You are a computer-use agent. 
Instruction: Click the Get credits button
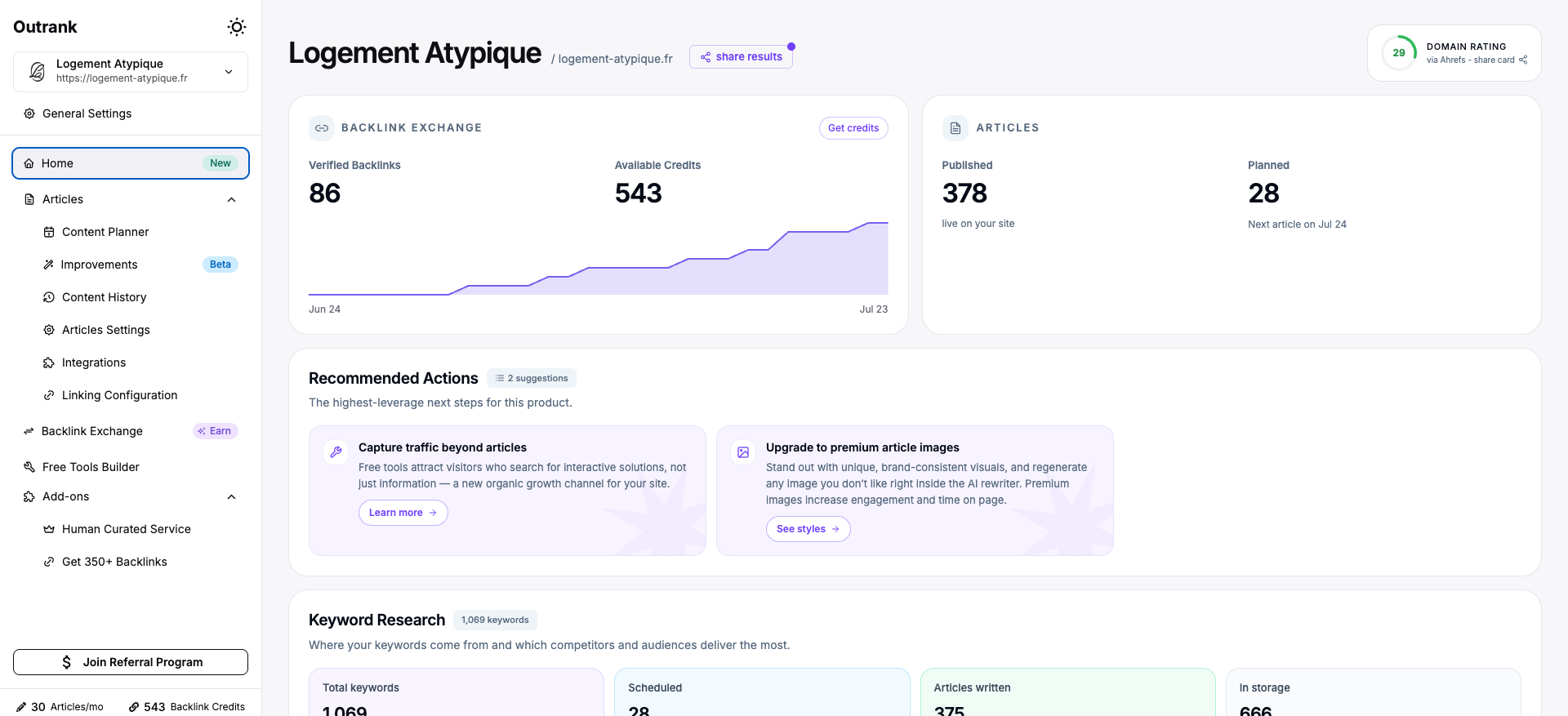(853, 128)
